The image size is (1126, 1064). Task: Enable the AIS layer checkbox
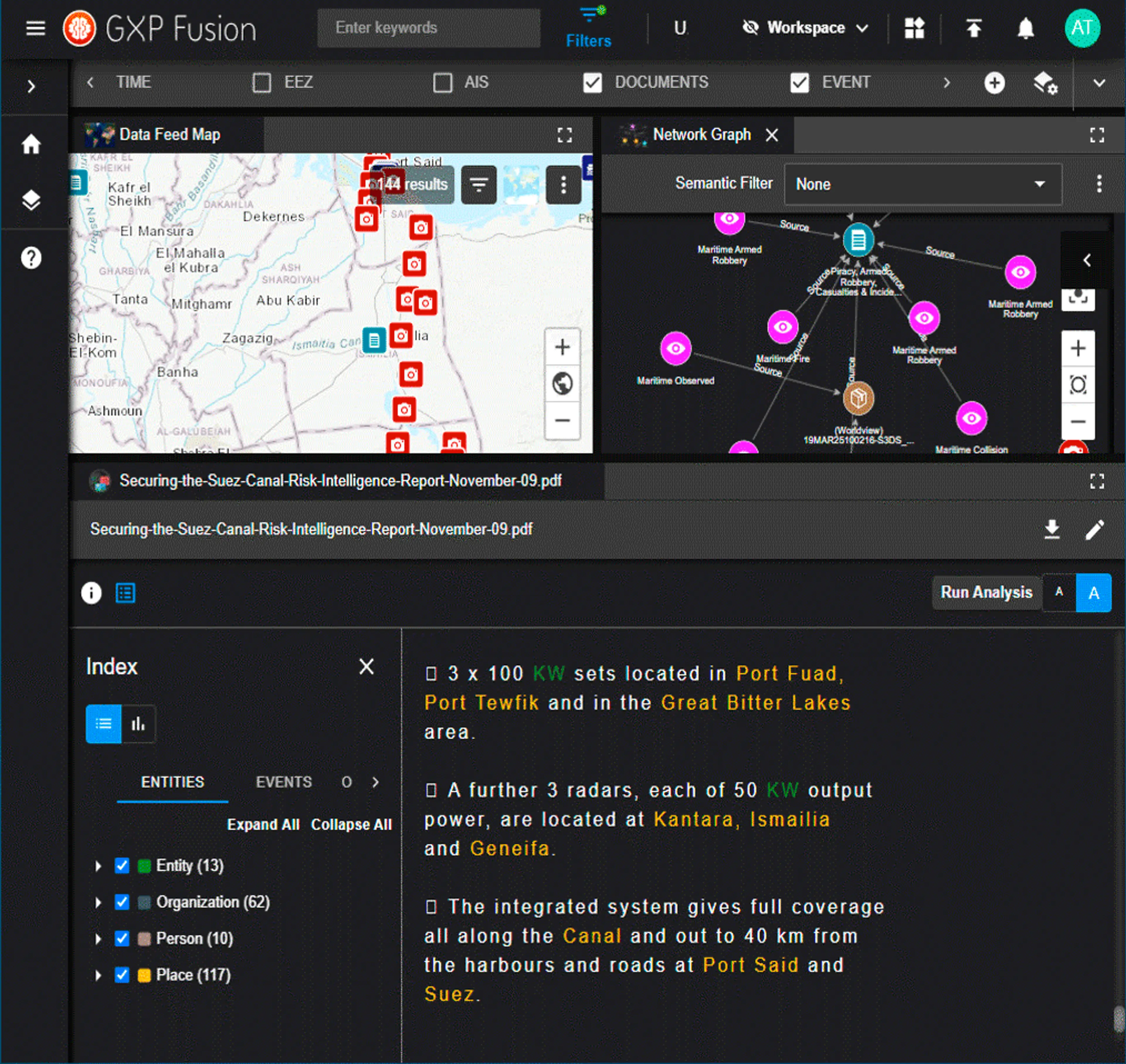click(x=442, y=83)
